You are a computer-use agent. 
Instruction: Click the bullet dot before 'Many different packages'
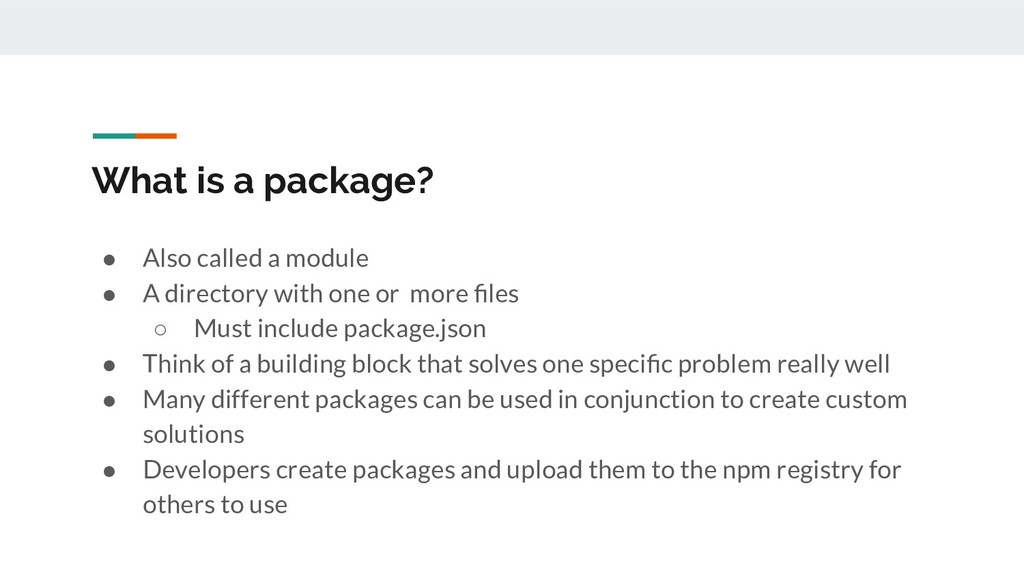tap(109, 401)
